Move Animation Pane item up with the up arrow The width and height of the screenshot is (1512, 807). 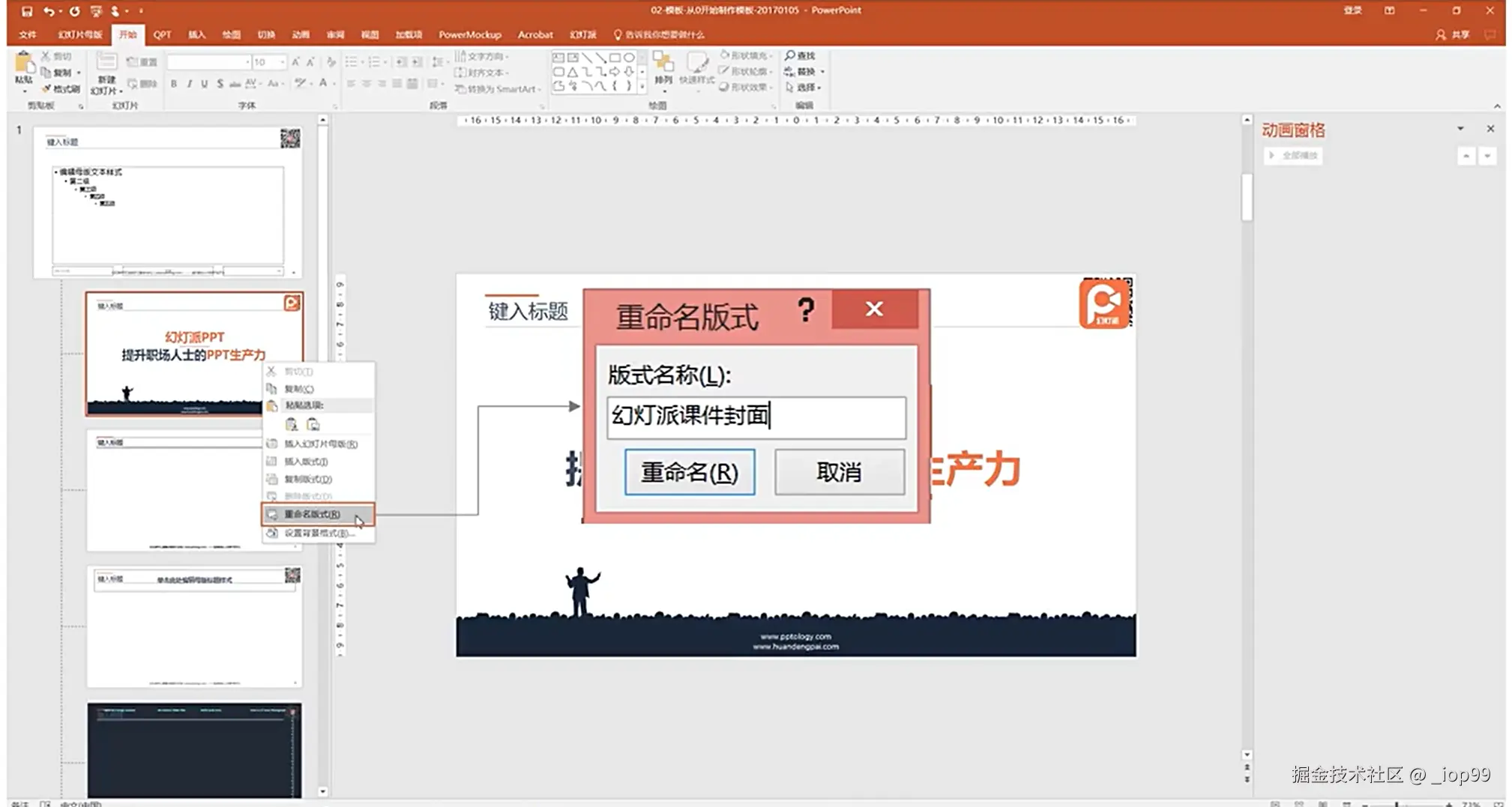click(1466, 156)
